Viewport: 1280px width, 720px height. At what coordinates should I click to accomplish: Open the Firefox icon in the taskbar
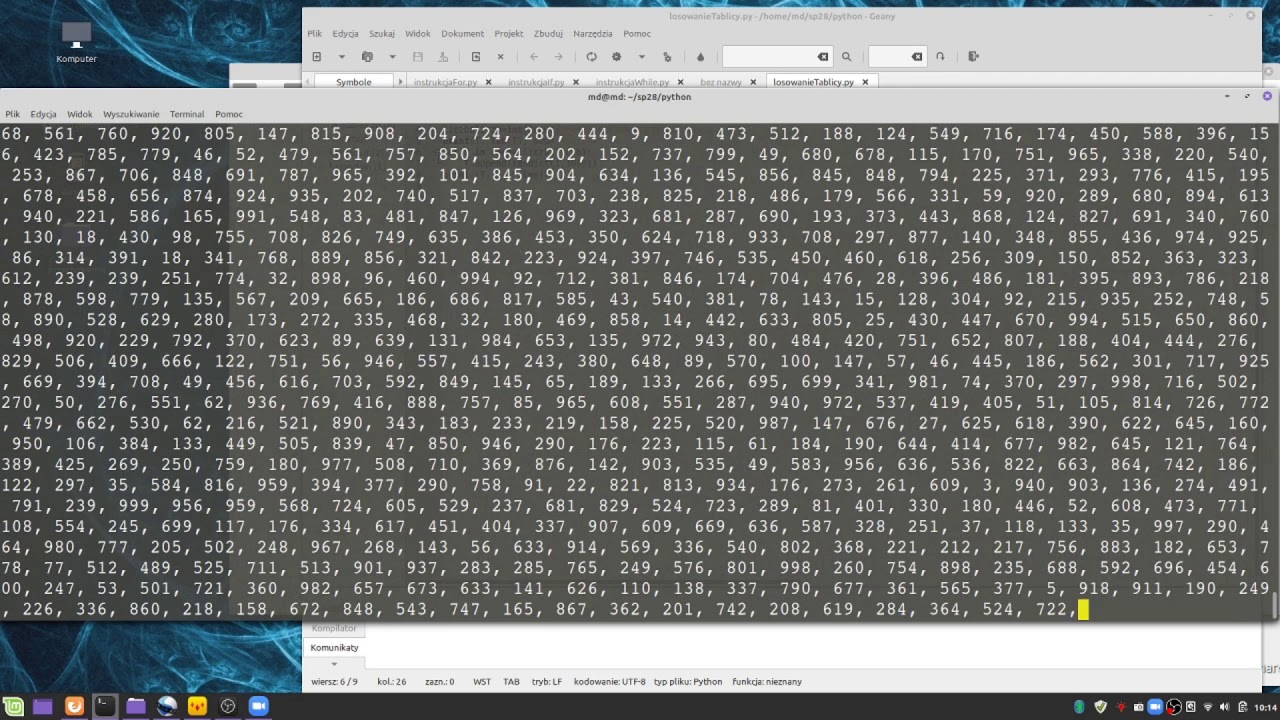74,706
